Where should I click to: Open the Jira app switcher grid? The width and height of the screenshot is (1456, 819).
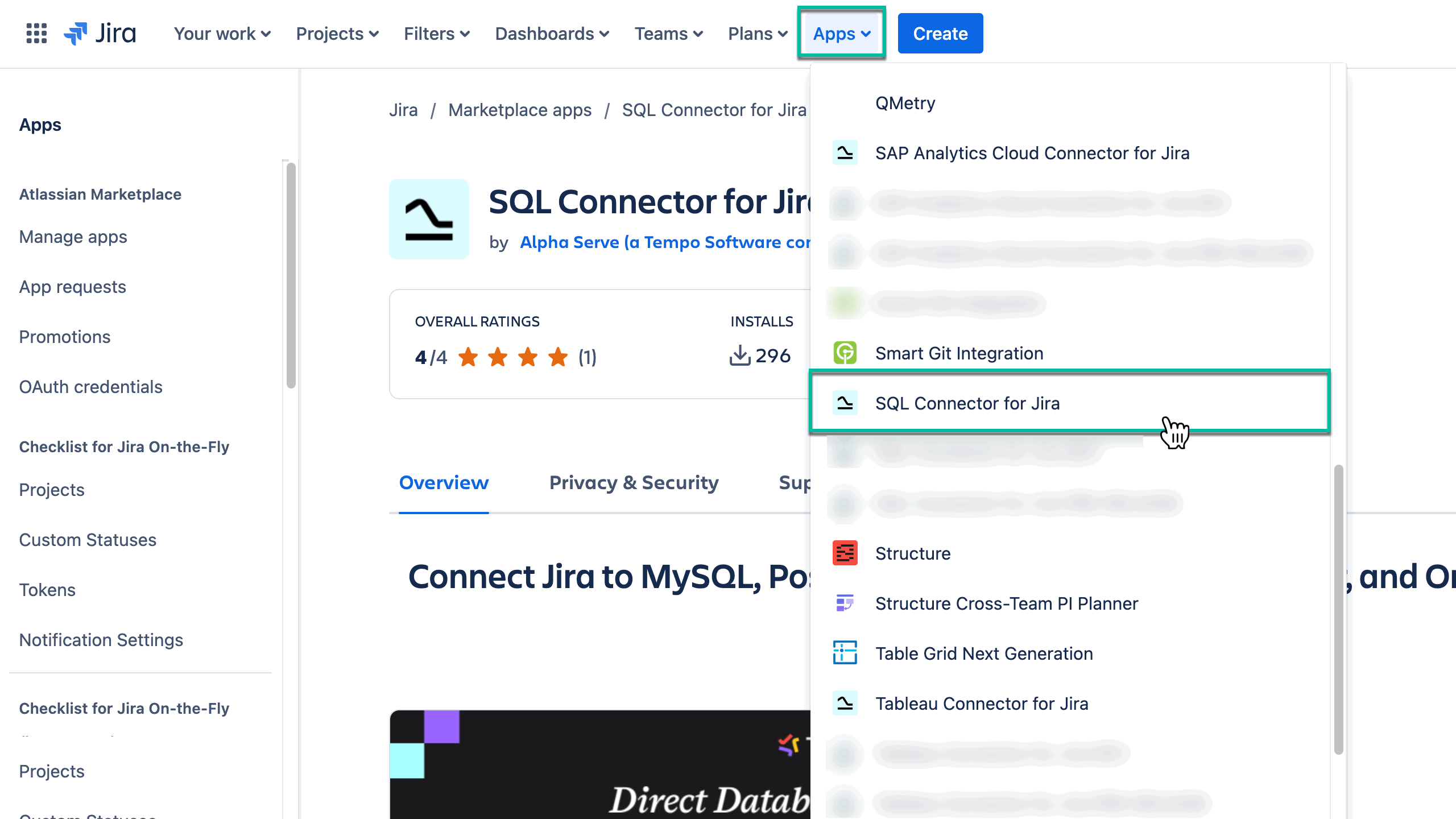pos(36,34)
